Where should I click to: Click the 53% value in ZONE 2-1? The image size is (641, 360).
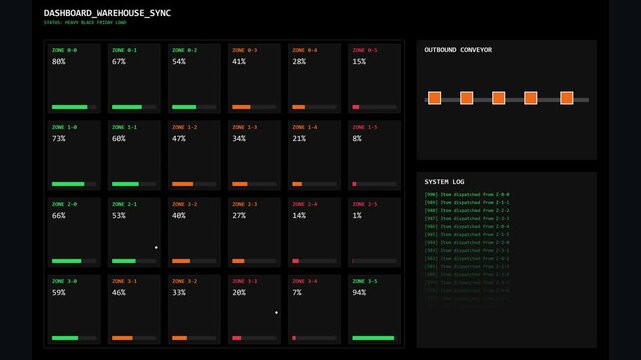[x=119, y=215]
